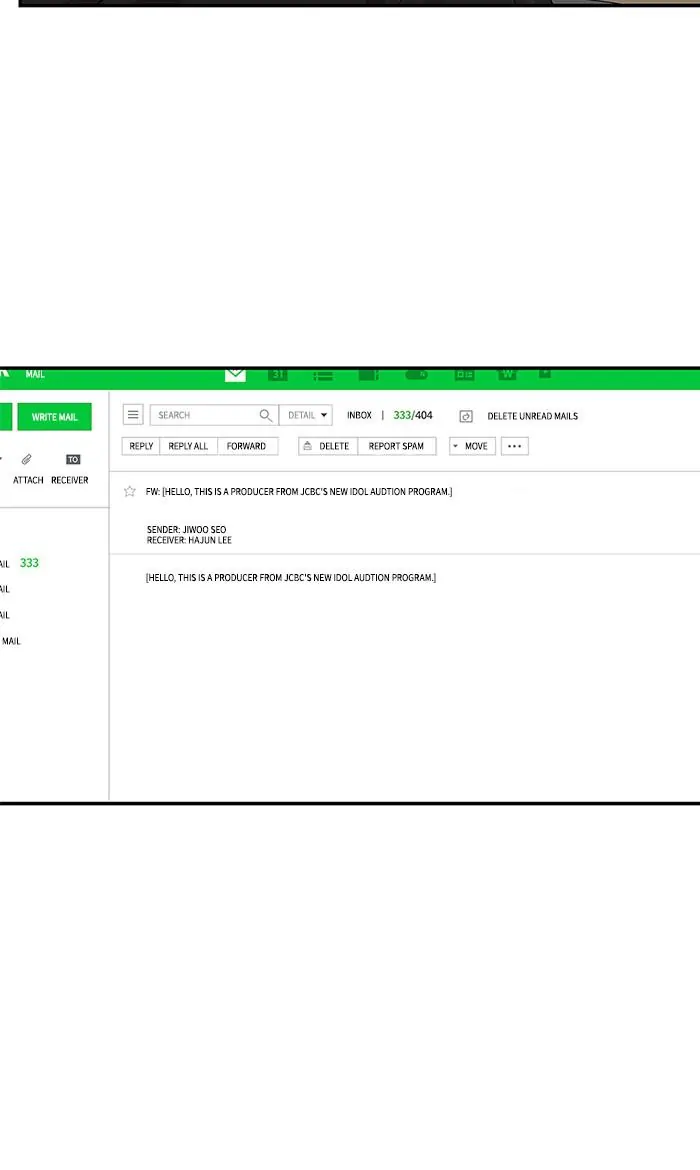
Task: Click inside the Search input field
Action: point(205,415)
